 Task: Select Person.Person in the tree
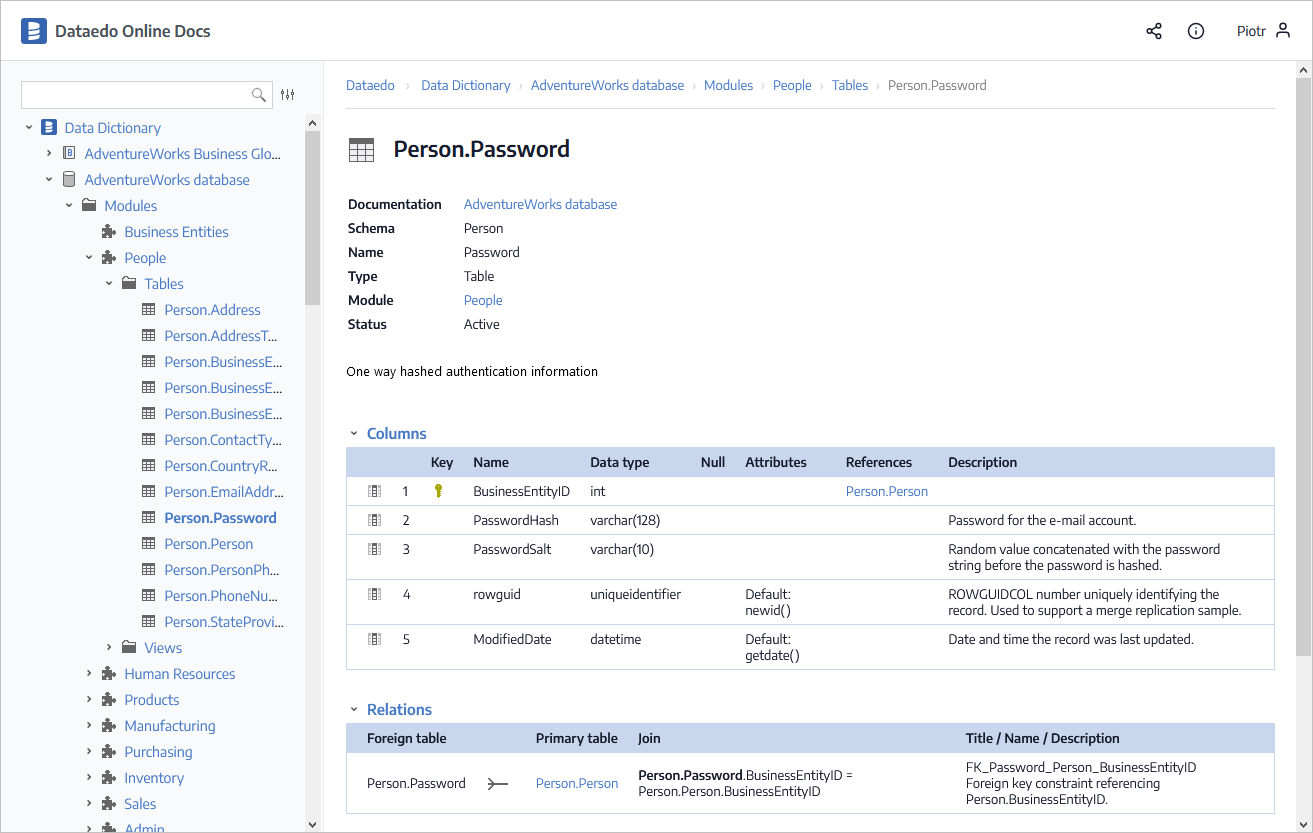click(x=208, y=544)
